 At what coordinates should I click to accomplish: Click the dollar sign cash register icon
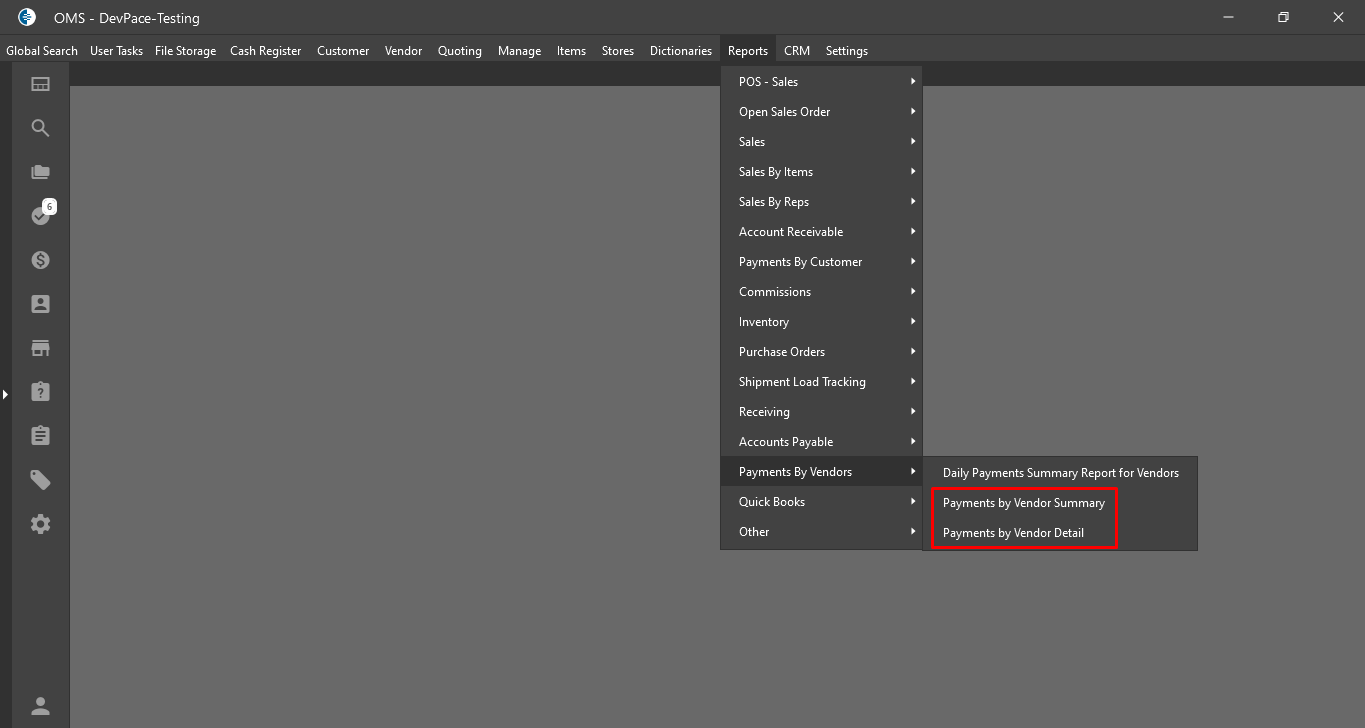tap(40, 260)
